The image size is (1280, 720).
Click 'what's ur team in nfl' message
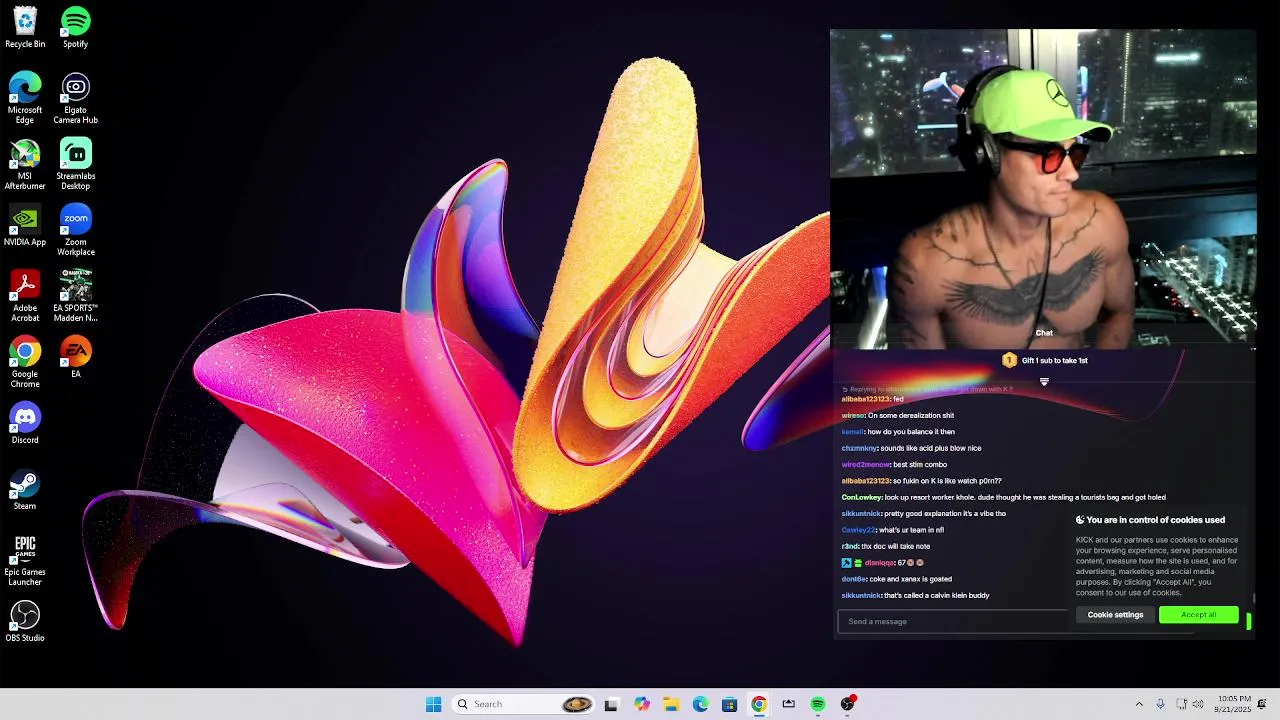tap(911, 530)
